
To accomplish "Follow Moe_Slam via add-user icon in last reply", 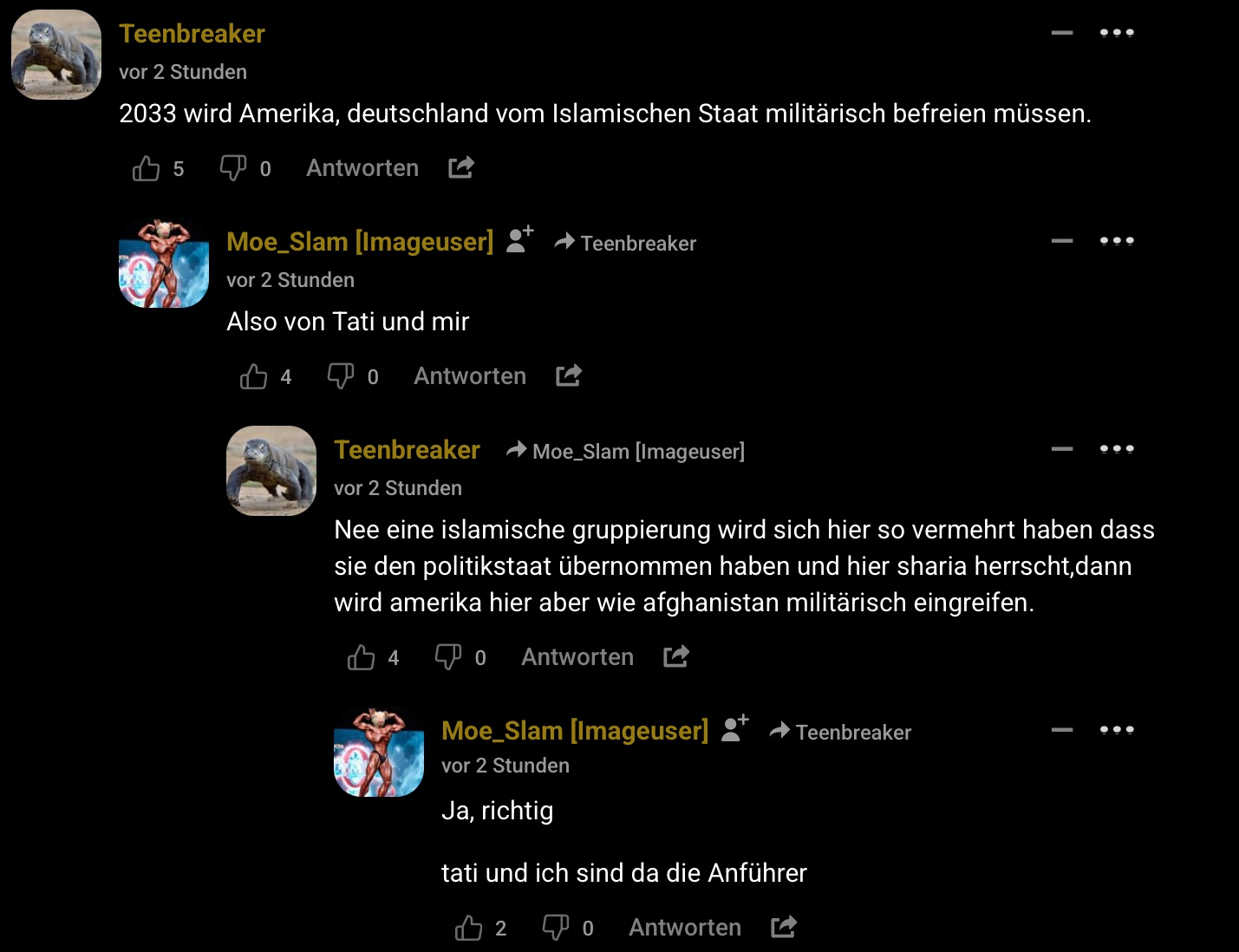I will tap(734, 729).
